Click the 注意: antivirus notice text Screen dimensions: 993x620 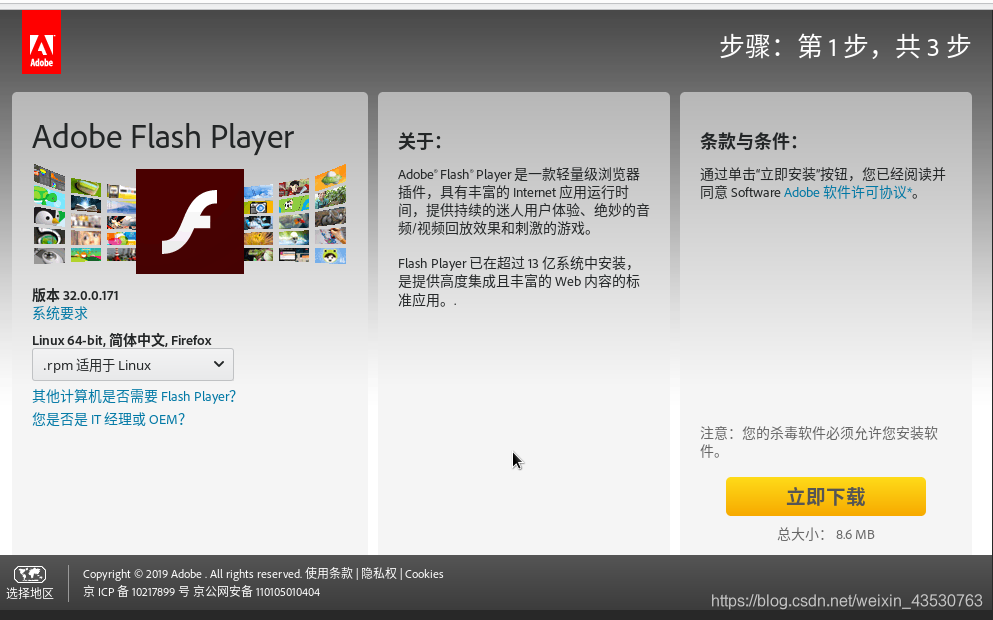tap(819, 442)
